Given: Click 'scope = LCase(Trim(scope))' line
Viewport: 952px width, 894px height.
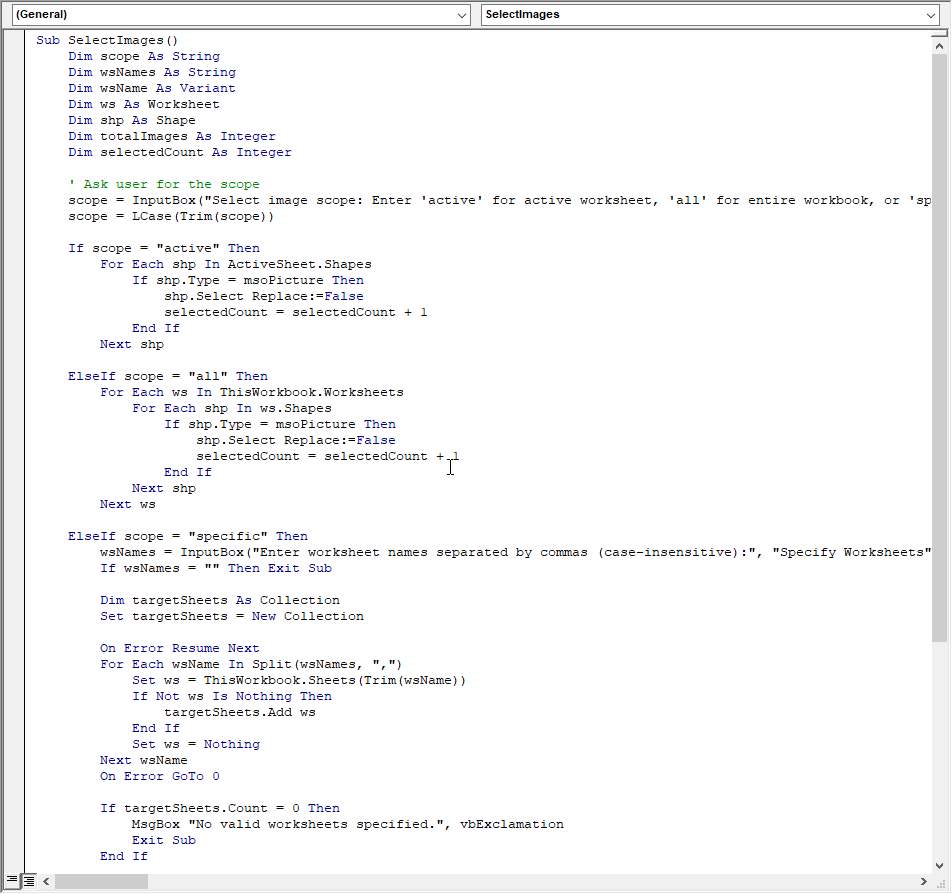Looking at the screenshot, I should click(x=171, y=217).
